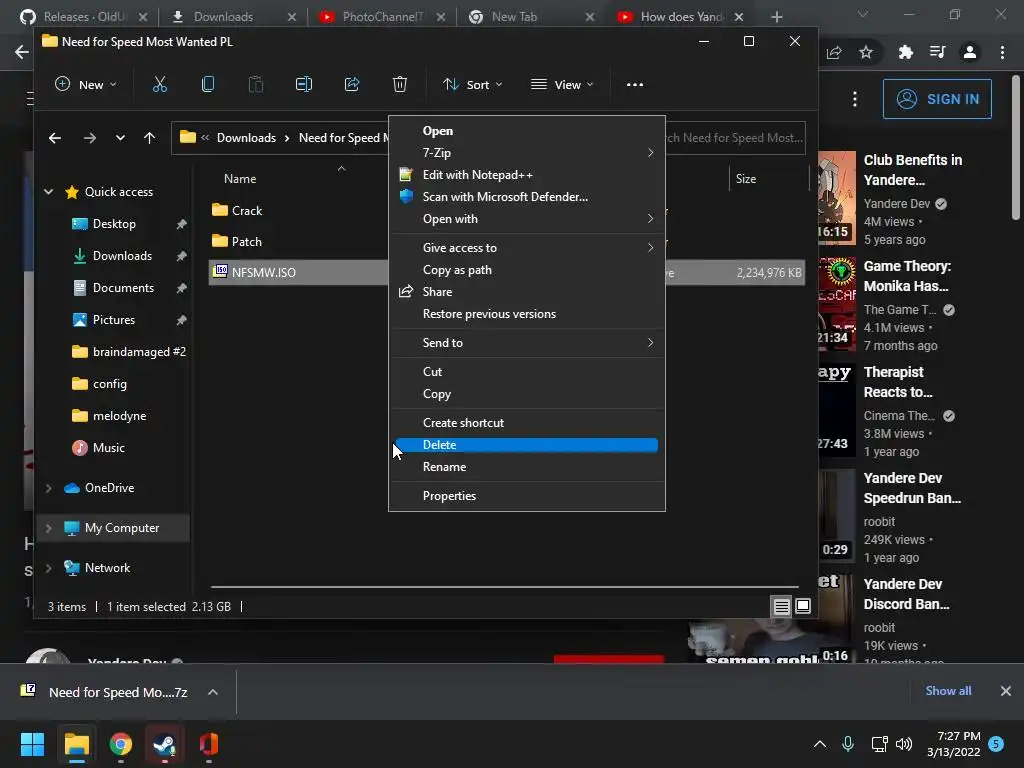The width and height of the screenshot is (1024, 768).
Task: Switch to details view layout icon
Action: click(x=782, y=607)
